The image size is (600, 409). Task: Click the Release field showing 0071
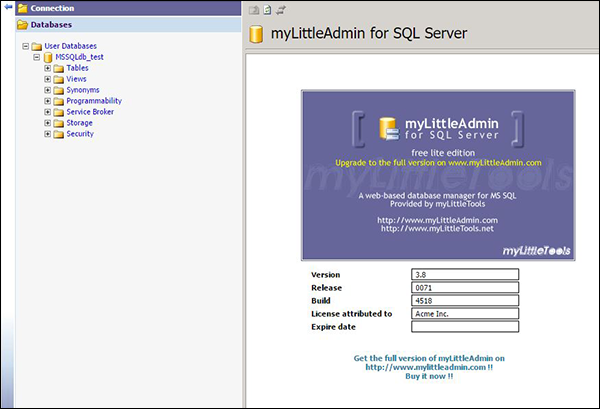[x=465, y=287]
